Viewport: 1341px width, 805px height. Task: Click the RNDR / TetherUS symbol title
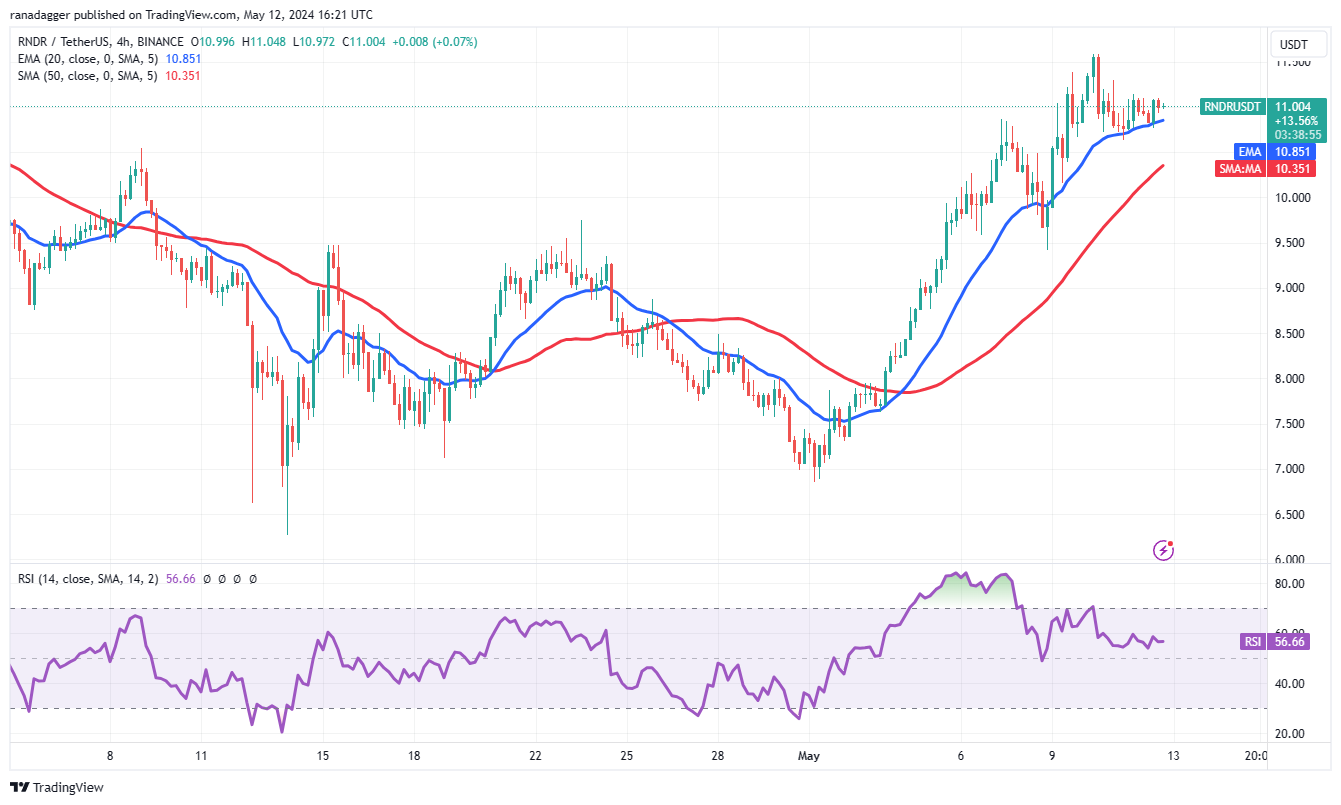point(64,42)
